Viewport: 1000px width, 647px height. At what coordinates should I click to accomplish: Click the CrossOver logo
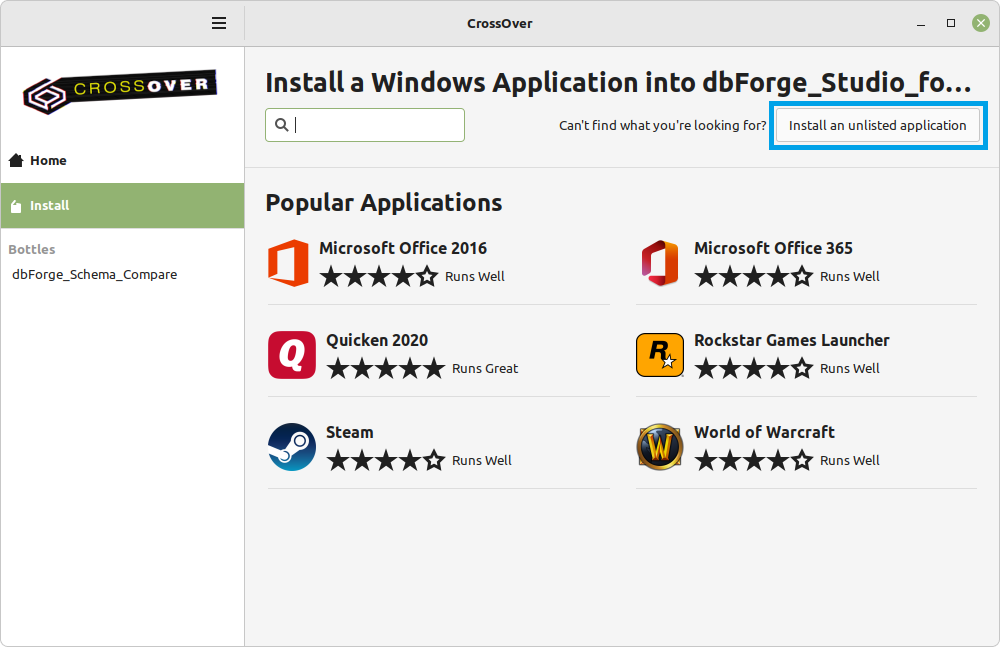121,92
